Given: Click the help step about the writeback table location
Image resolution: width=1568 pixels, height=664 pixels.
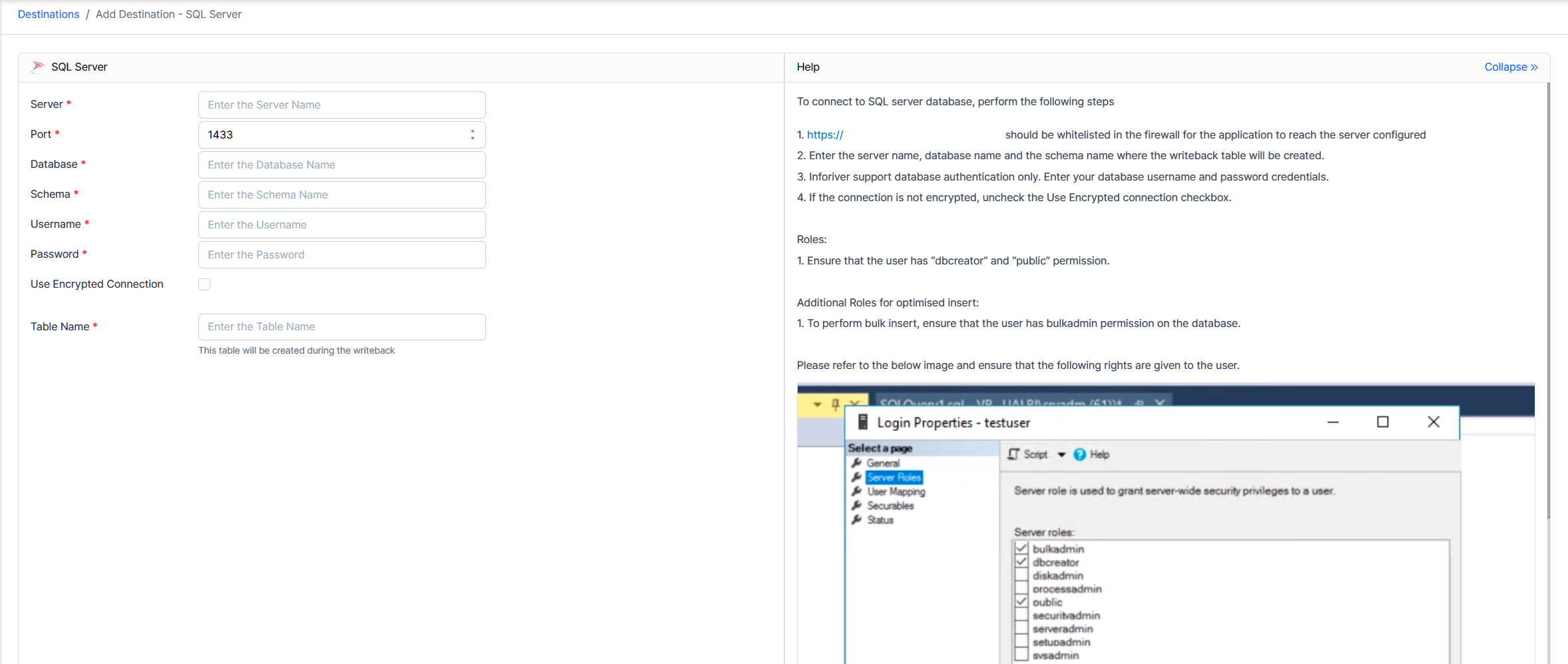Looking at the screenshot, I should [x=1061, y=155].
